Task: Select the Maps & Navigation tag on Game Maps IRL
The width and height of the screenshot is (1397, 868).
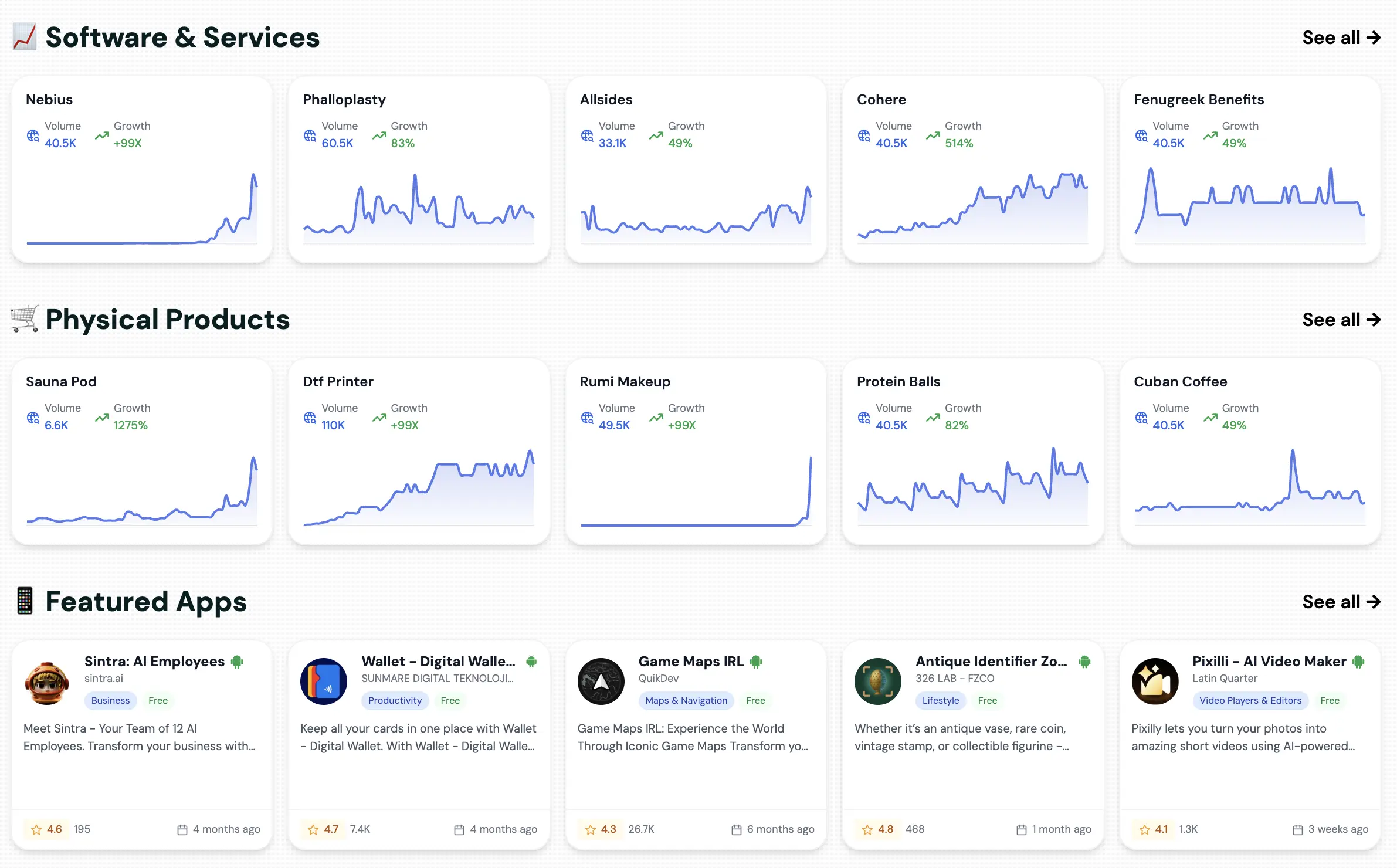Action: 686,700
